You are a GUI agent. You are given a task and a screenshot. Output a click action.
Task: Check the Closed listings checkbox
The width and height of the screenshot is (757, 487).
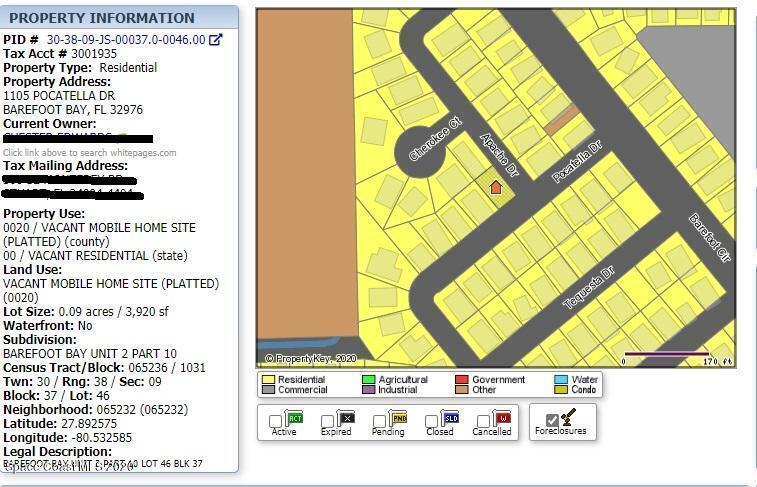click(x=432, y=421)
